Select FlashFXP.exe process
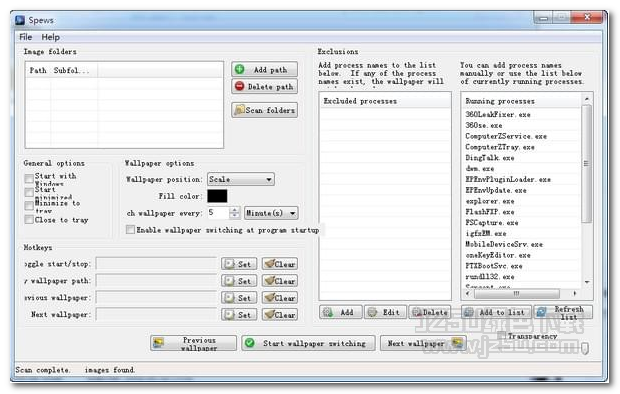The height and width of the screenshot is (394, 620). tap(490, 212)
